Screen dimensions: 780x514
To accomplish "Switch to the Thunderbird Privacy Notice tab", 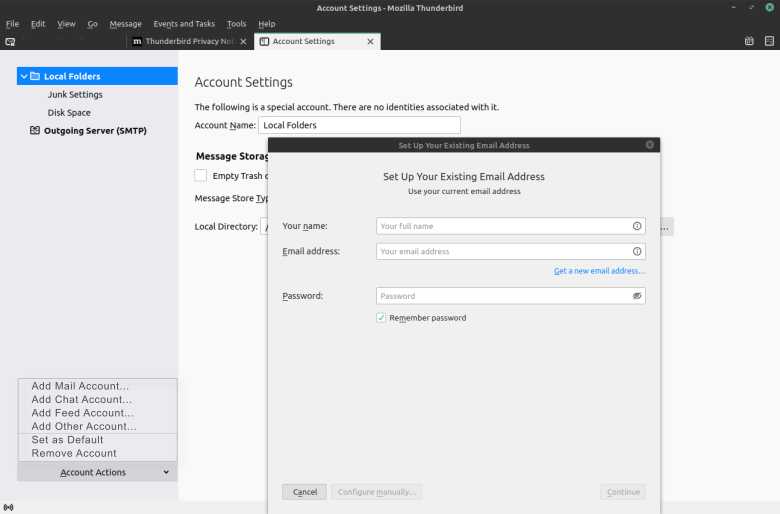I will pyautogui.click(x=189, y=41).
